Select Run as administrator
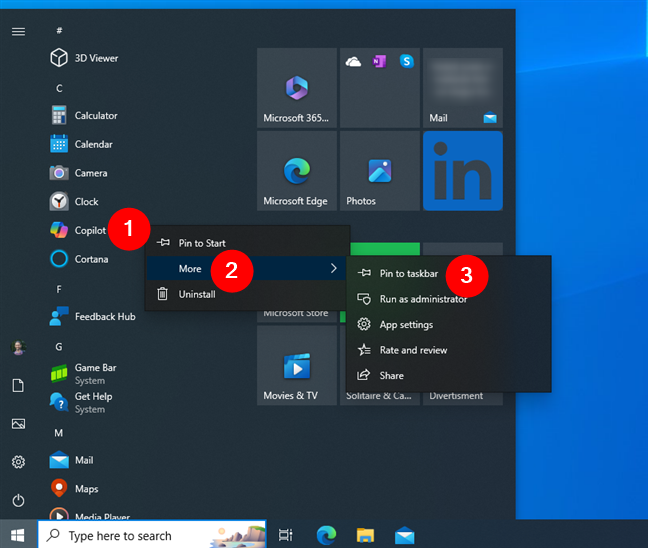The image size is (648, 548). [422, 299]
